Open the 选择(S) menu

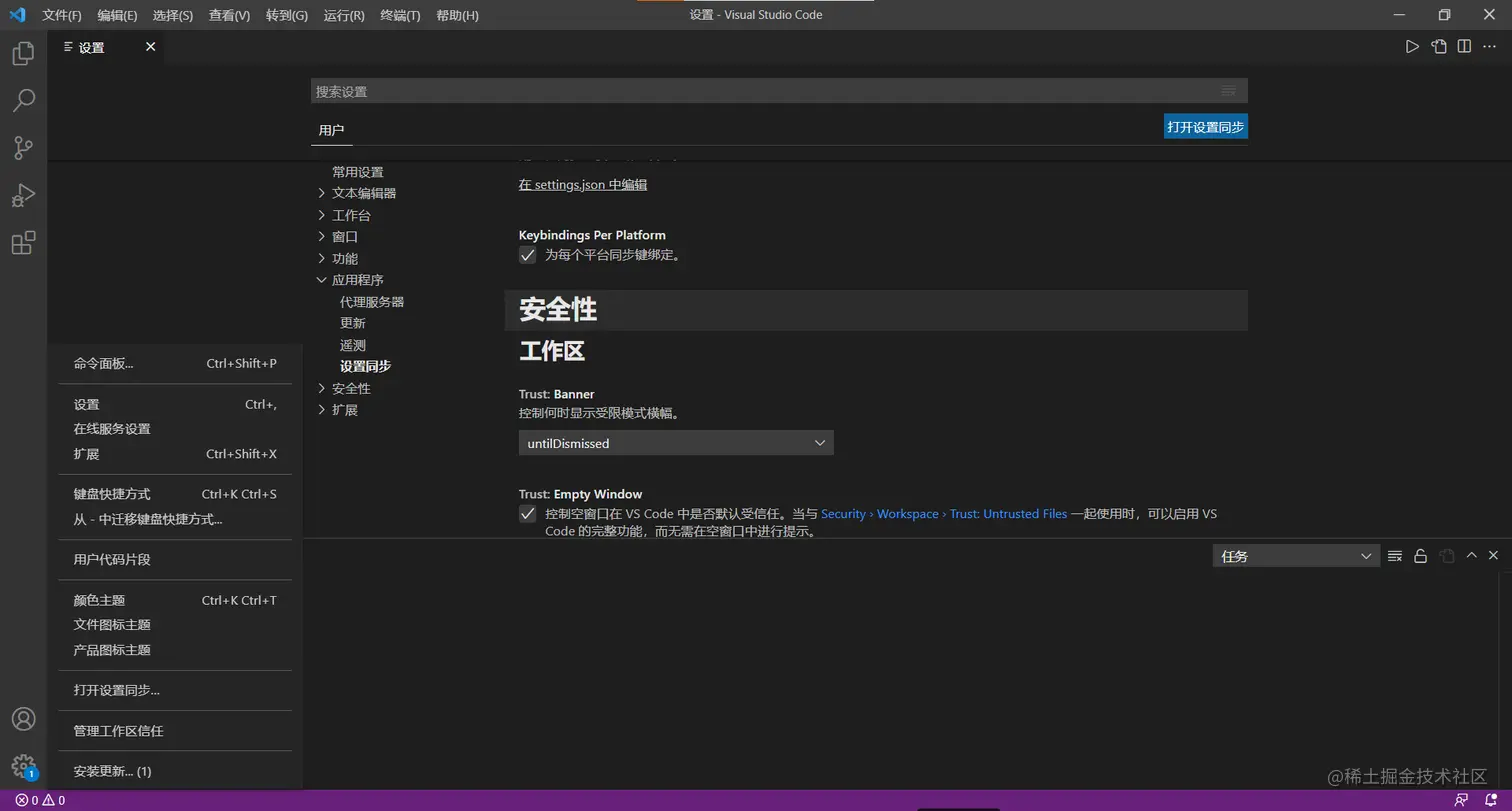173,15
